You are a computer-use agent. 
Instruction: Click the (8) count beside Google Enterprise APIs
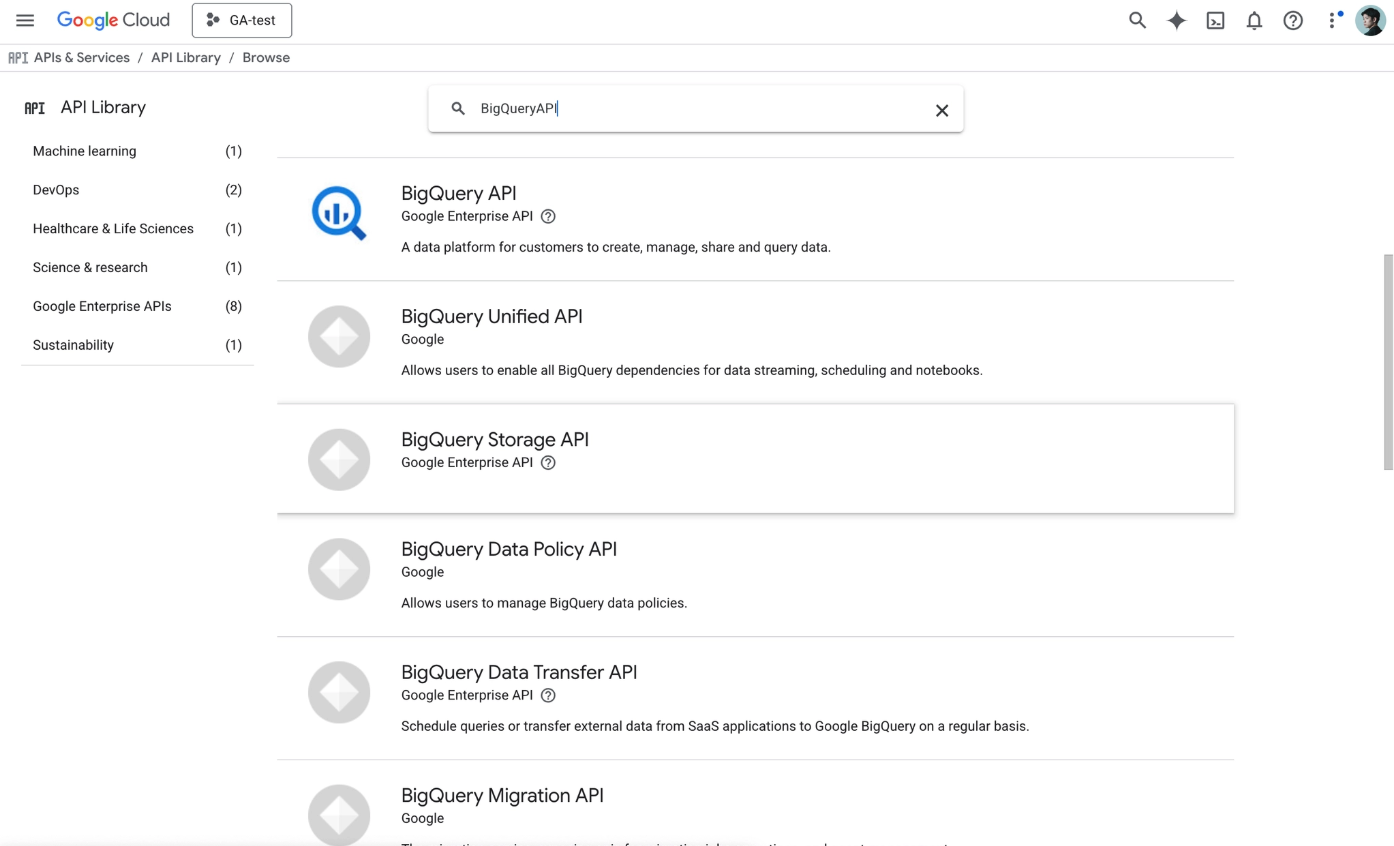(x=234, y=306)
